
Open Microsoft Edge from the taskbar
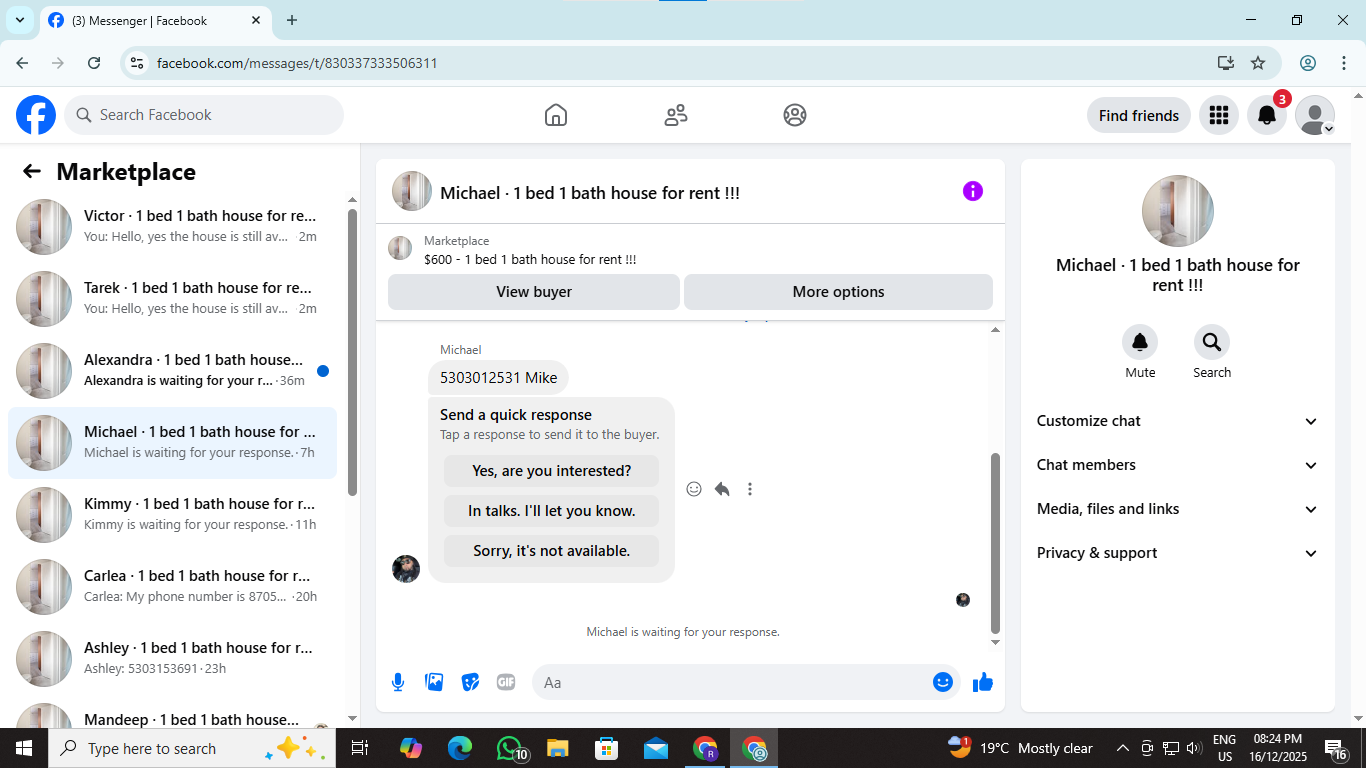(x=460, y=748)
